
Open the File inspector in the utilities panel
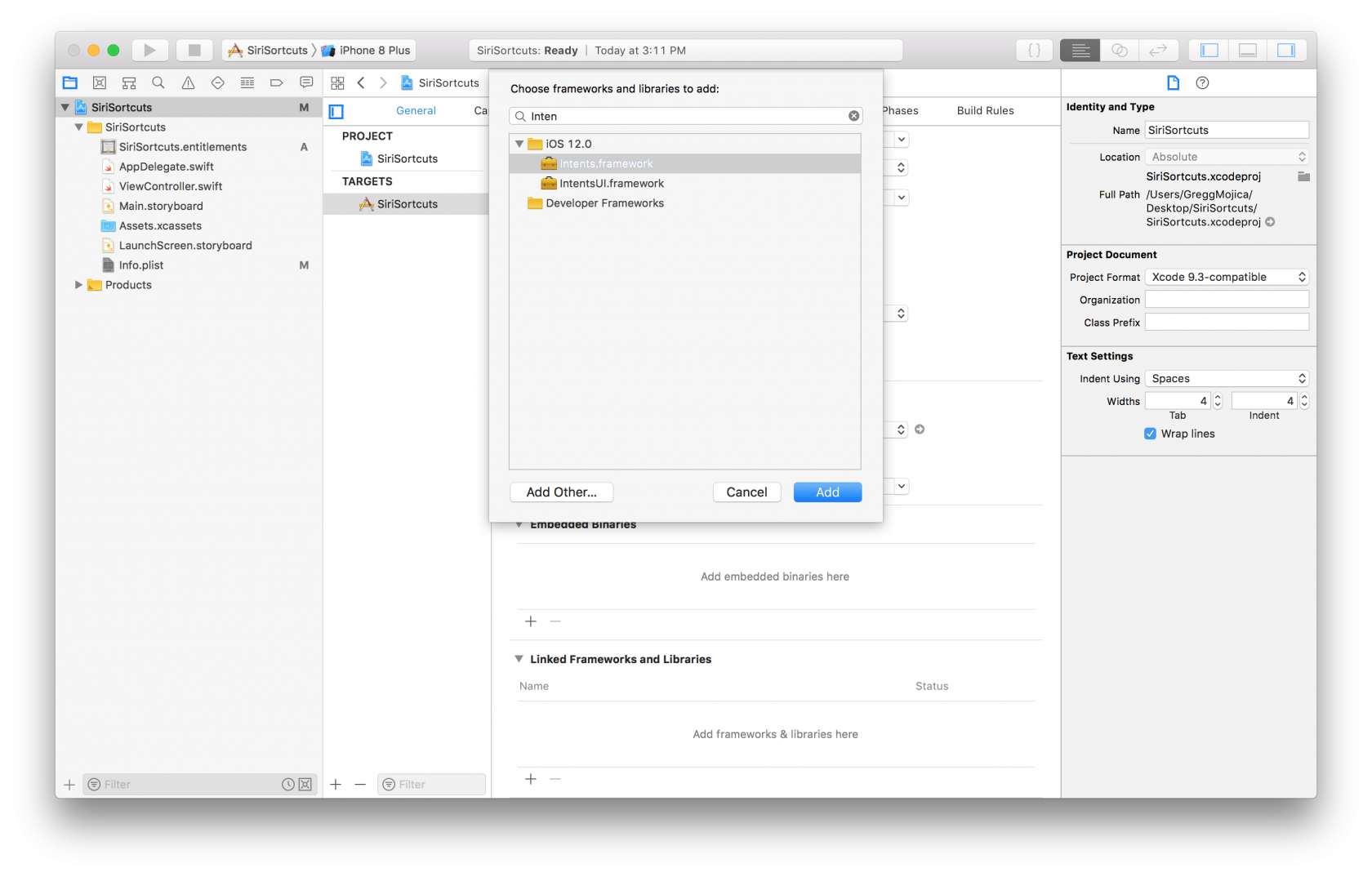click(1174, 82)
